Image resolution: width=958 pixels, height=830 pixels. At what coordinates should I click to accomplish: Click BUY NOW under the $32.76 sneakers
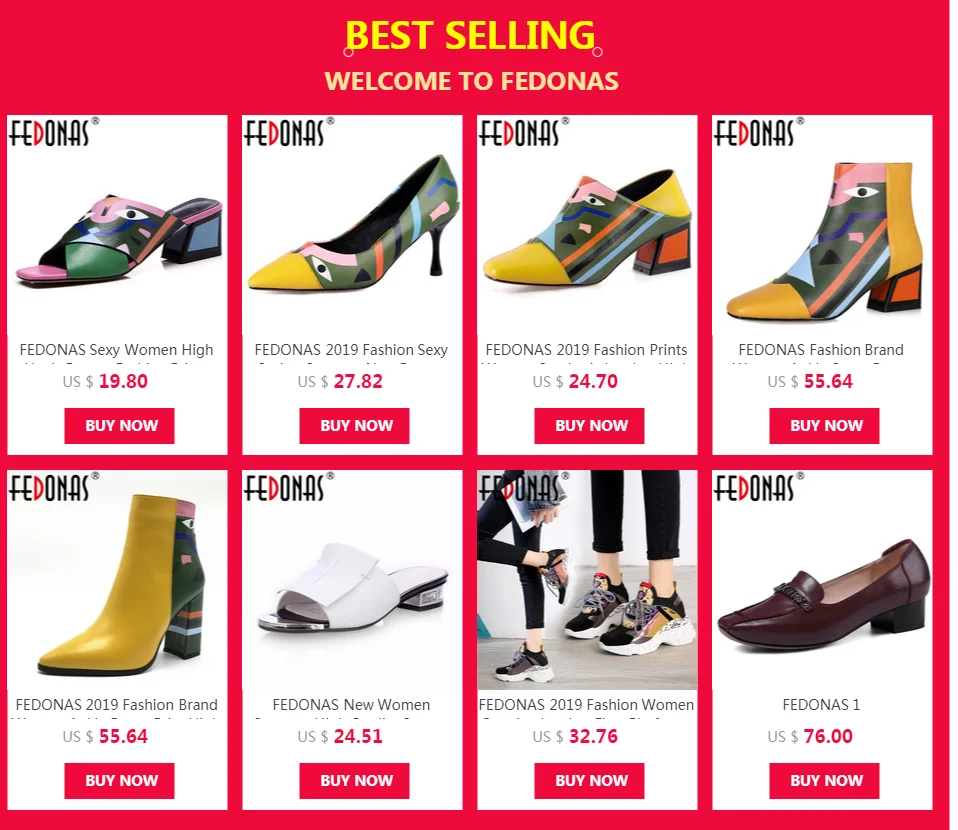590,780
